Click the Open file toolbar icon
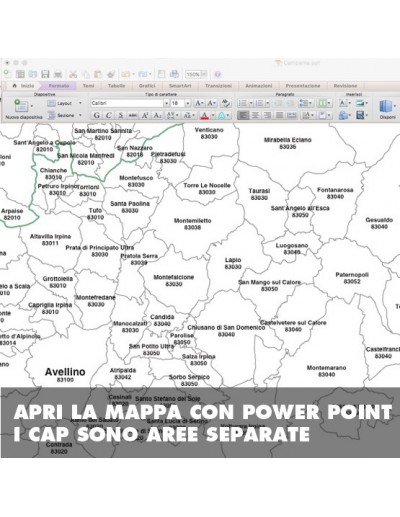This screenshot has width=400, height=517. [x=33, y=74]
